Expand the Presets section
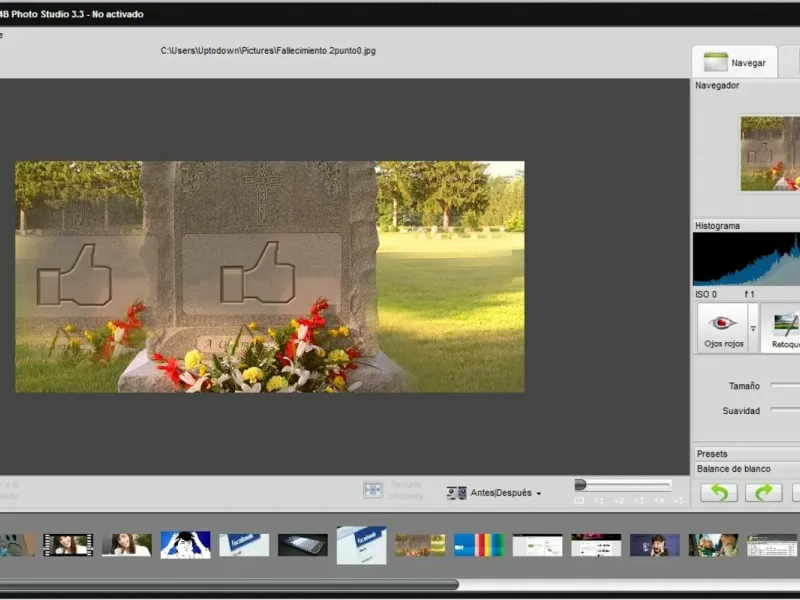The width and height of the screenshot is (800, 600). [x=712, y=454]
